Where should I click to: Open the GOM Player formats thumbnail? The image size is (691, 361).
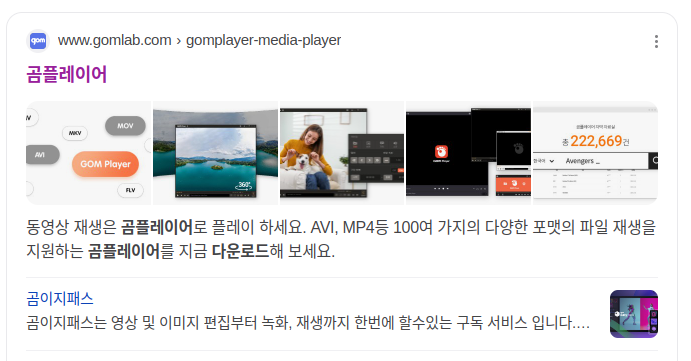[89, 153]
